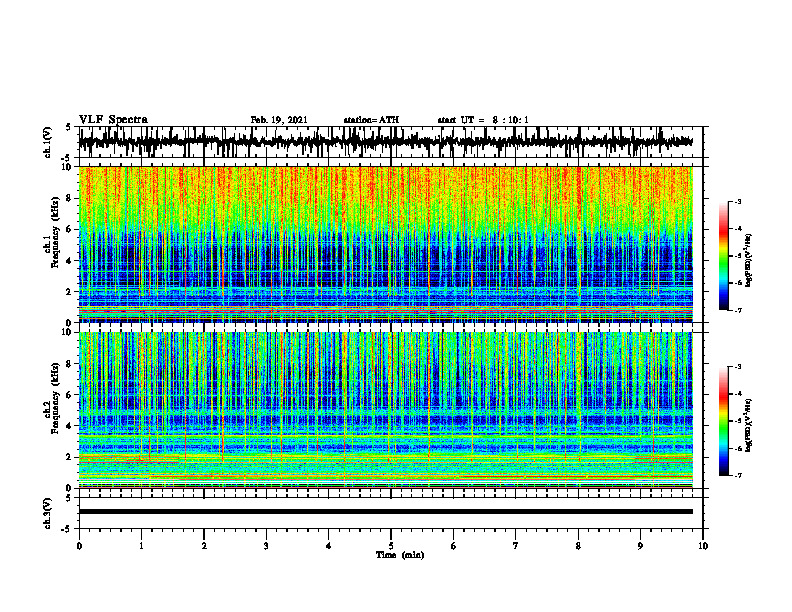Click the "-7" label on ch.2 colorbar
The width and height of the screenshot is (792, 612).
pos(737,475)
